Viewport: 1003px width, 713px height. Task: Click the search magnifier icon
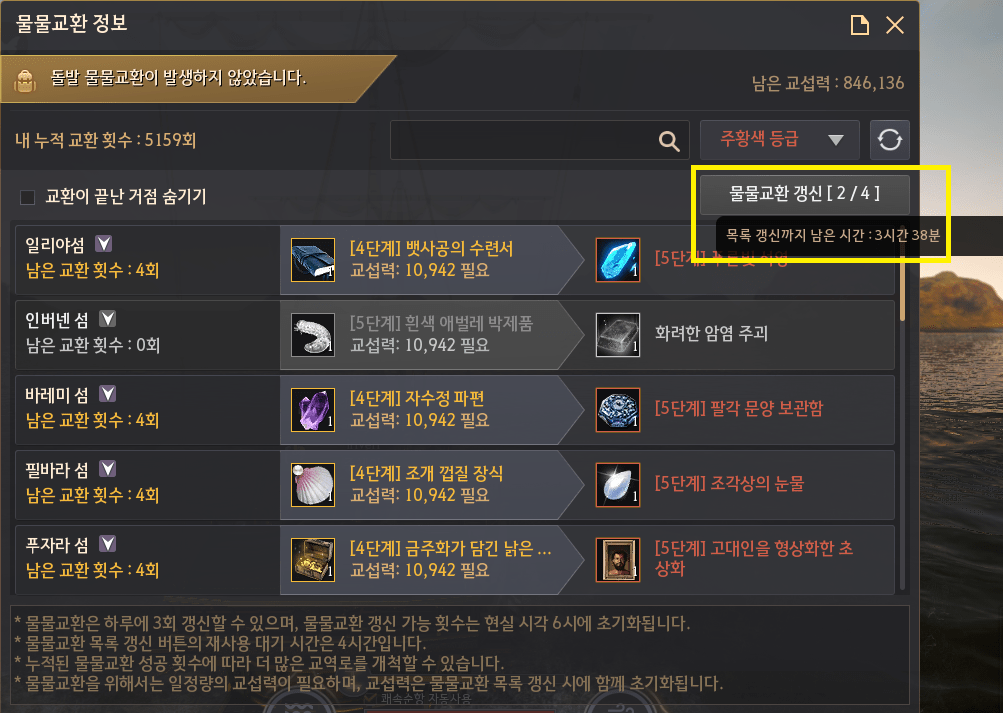point(669,141)
